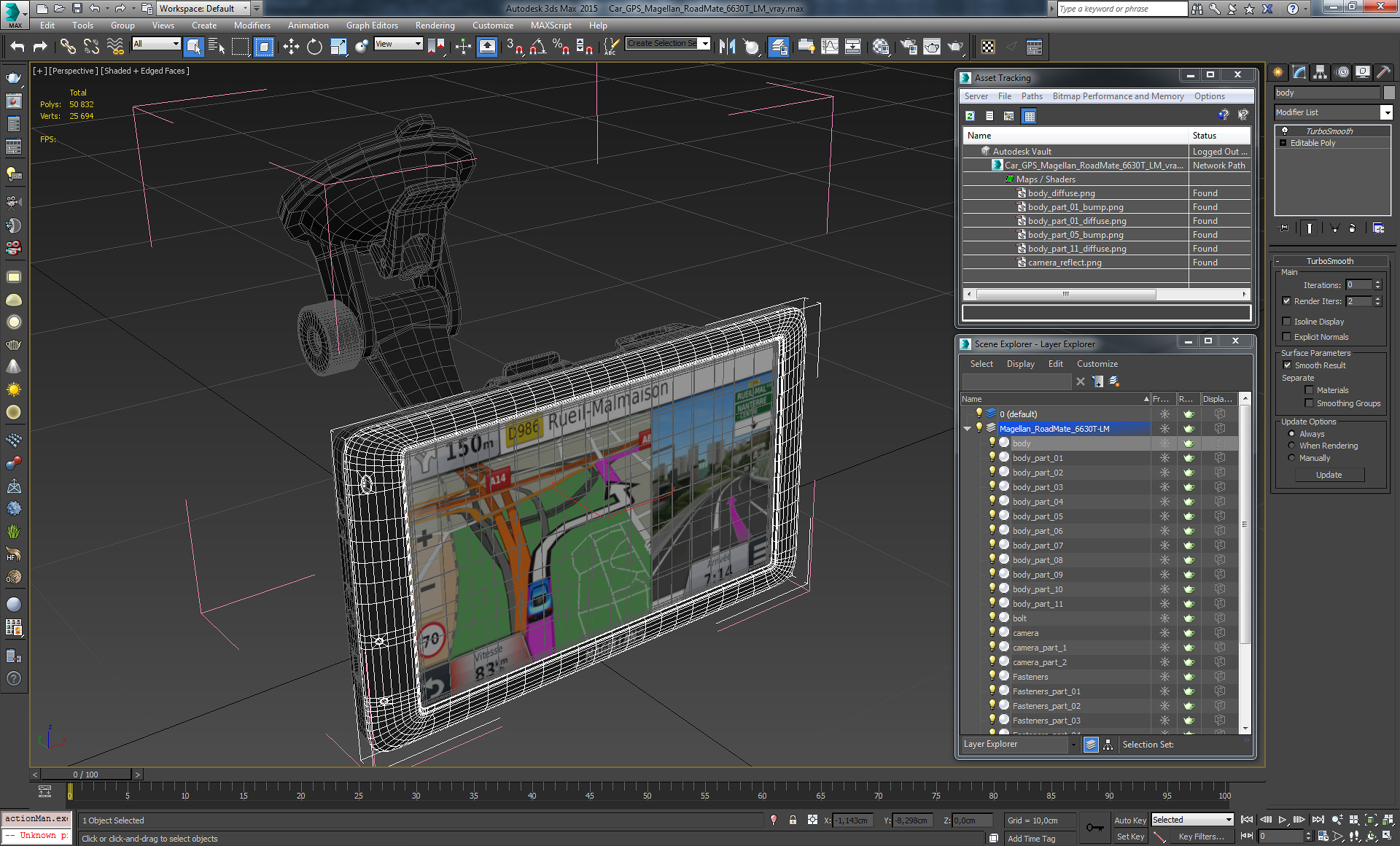This screenshot has width=1400, height=846.
Task: Open Paths menu in Asset Tracking
Action: point(1032,96)
